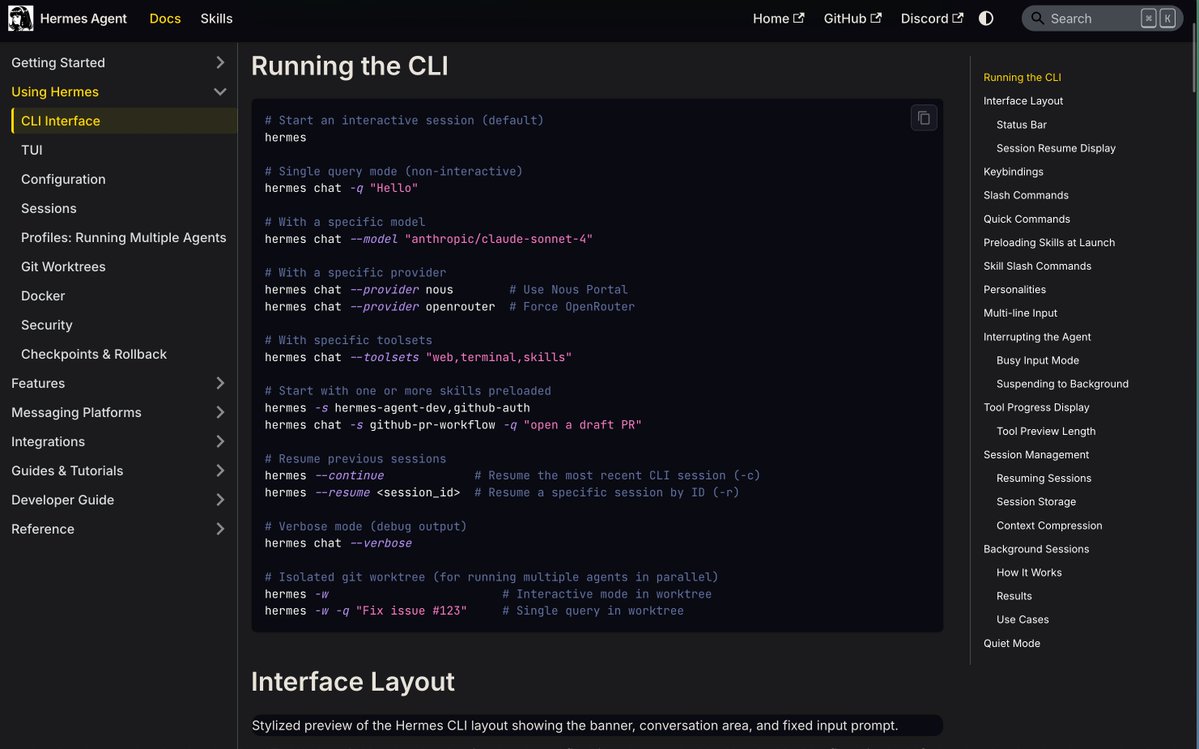The height and width of the screenshot is (749, 1199).
Task: Jump to Use Cases section
Action: (x=1022, y=620)
